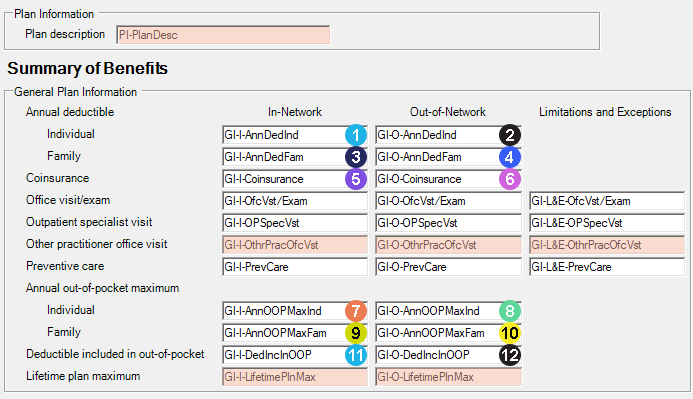Select the green marker 8 badge
Image resolution: width=693 pixels, height=399 pixels.
point(510,311)
